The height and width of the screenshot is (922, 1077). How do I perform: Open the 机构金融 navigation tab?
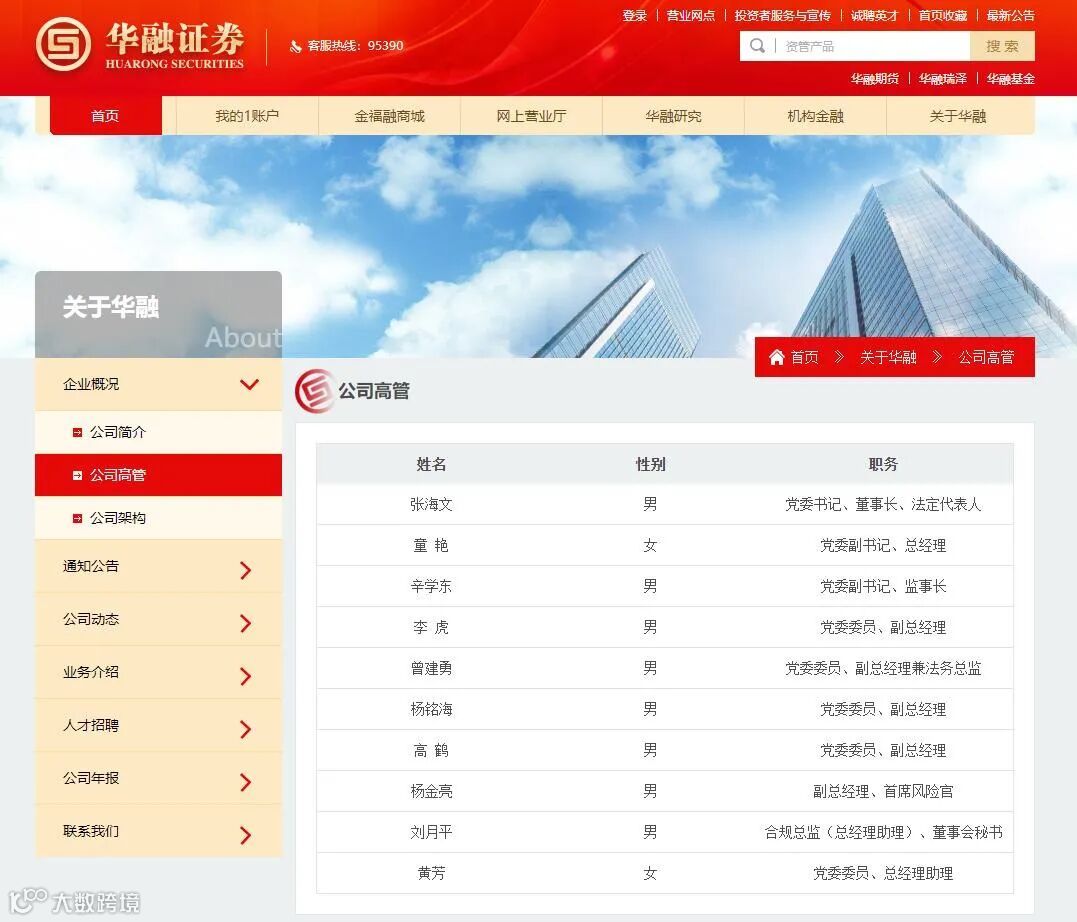[816, 115]
